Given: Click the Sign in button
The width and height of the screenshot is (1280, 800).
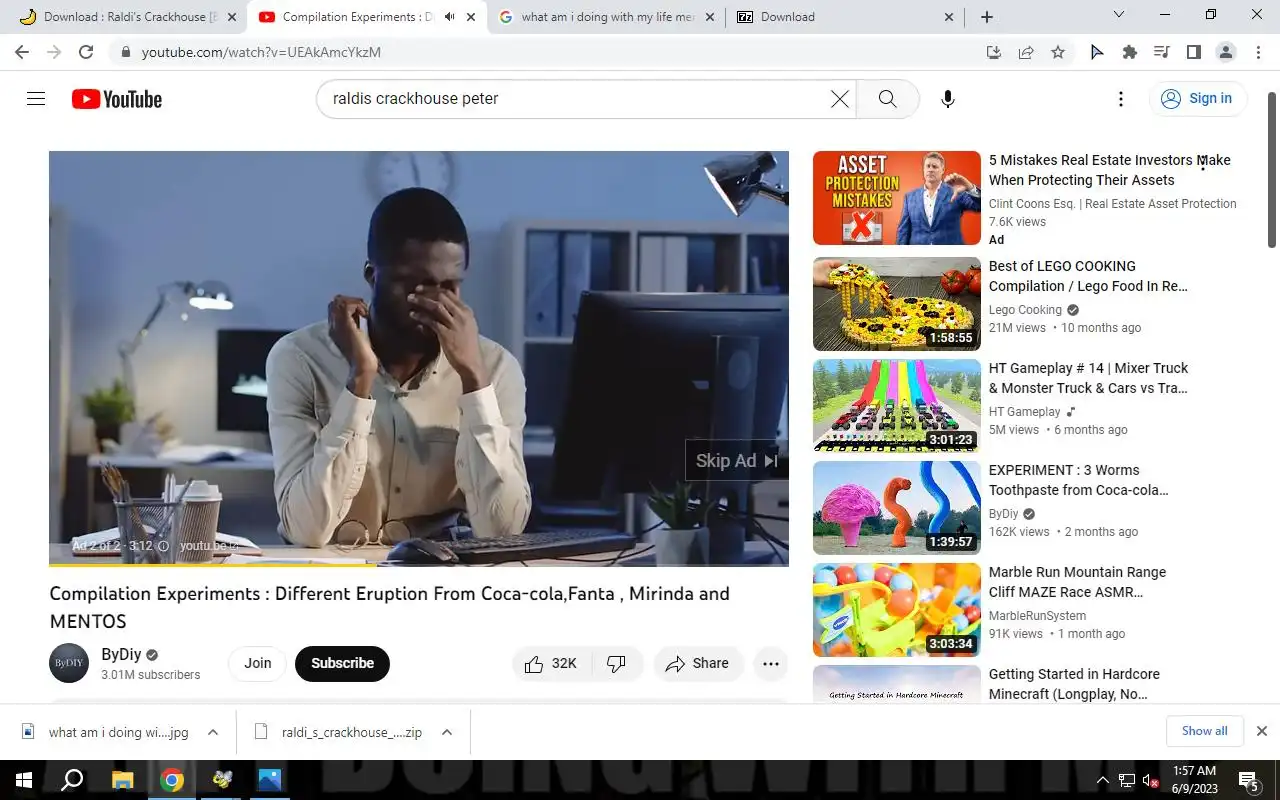Looking at the screenshot, I should 1197,98.
